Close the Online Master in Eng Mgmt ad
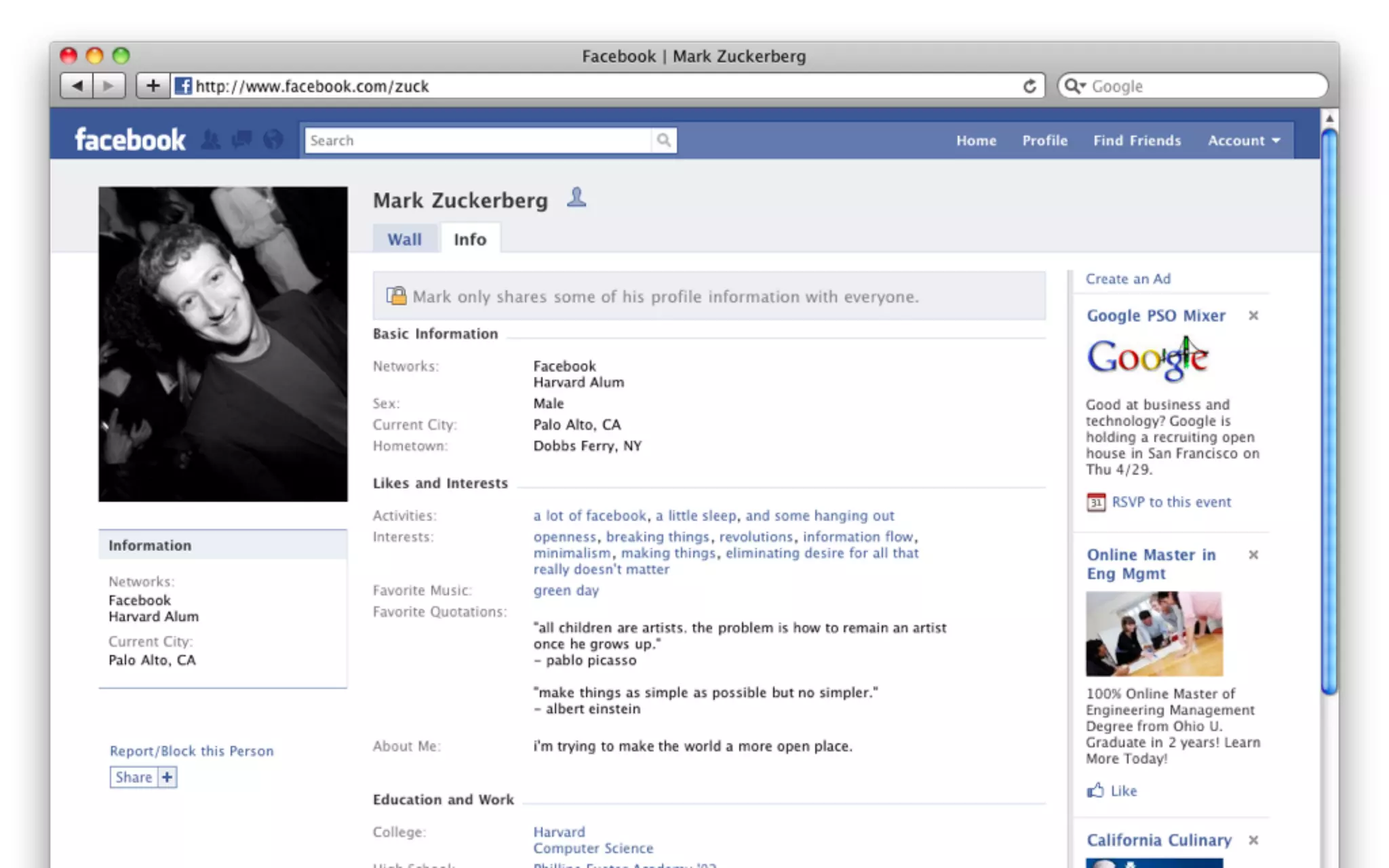1389x868 pixels. tap(1253, 555)
